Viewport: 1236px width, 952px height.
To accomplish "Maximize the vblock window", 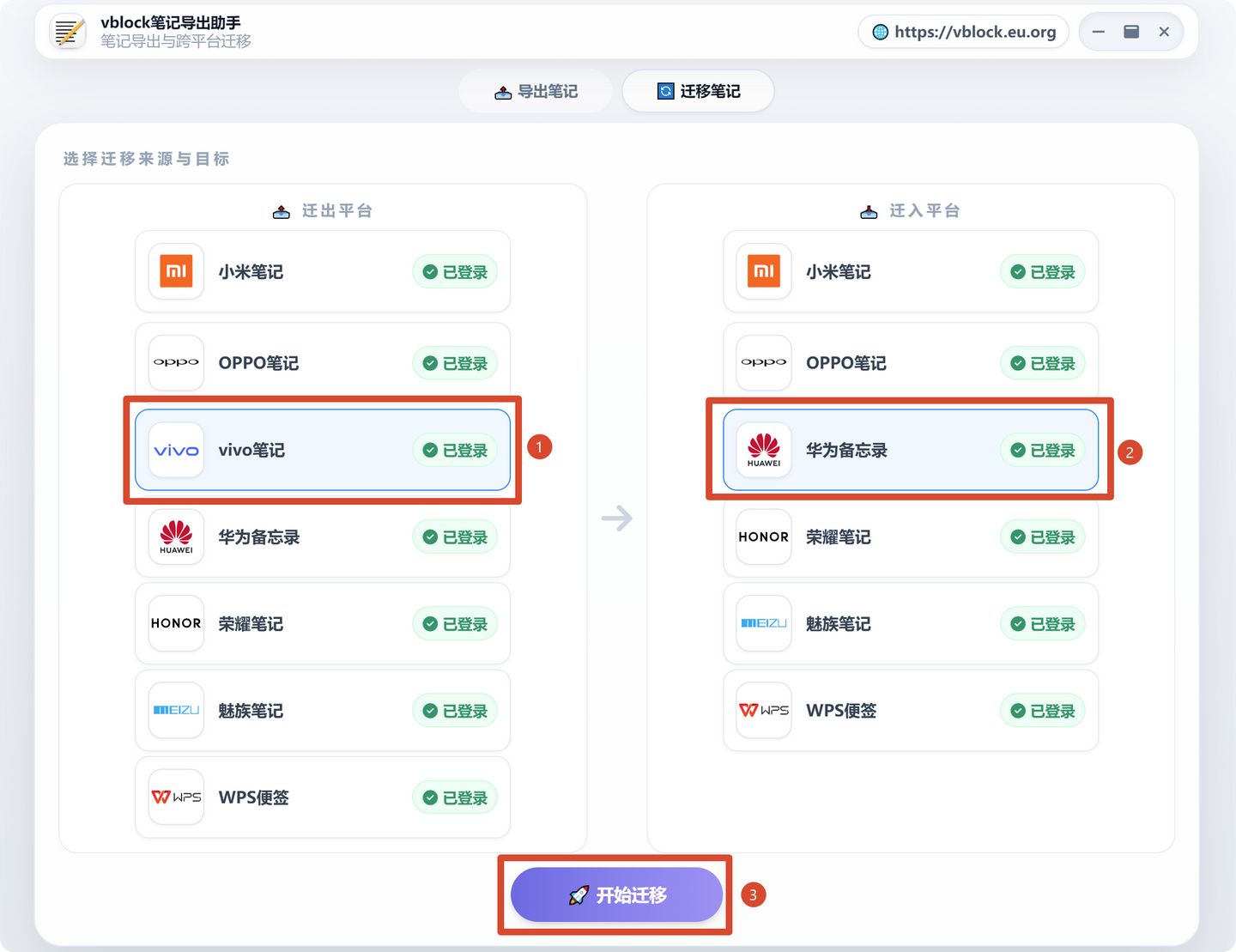I will point(1131,32).
